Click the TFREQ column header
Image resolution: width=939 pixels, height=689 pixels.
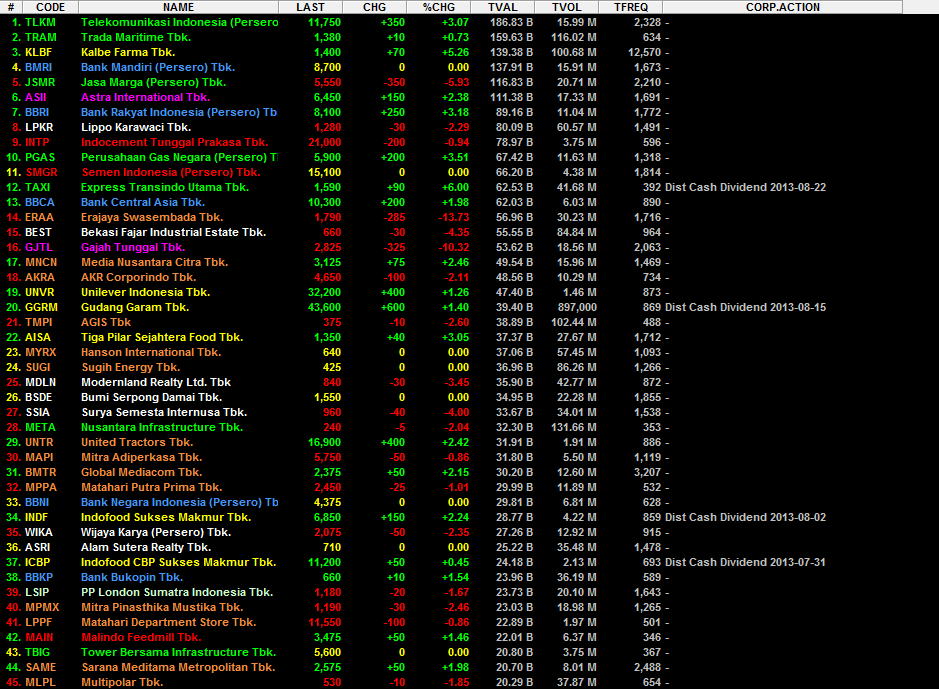point(631,7)
